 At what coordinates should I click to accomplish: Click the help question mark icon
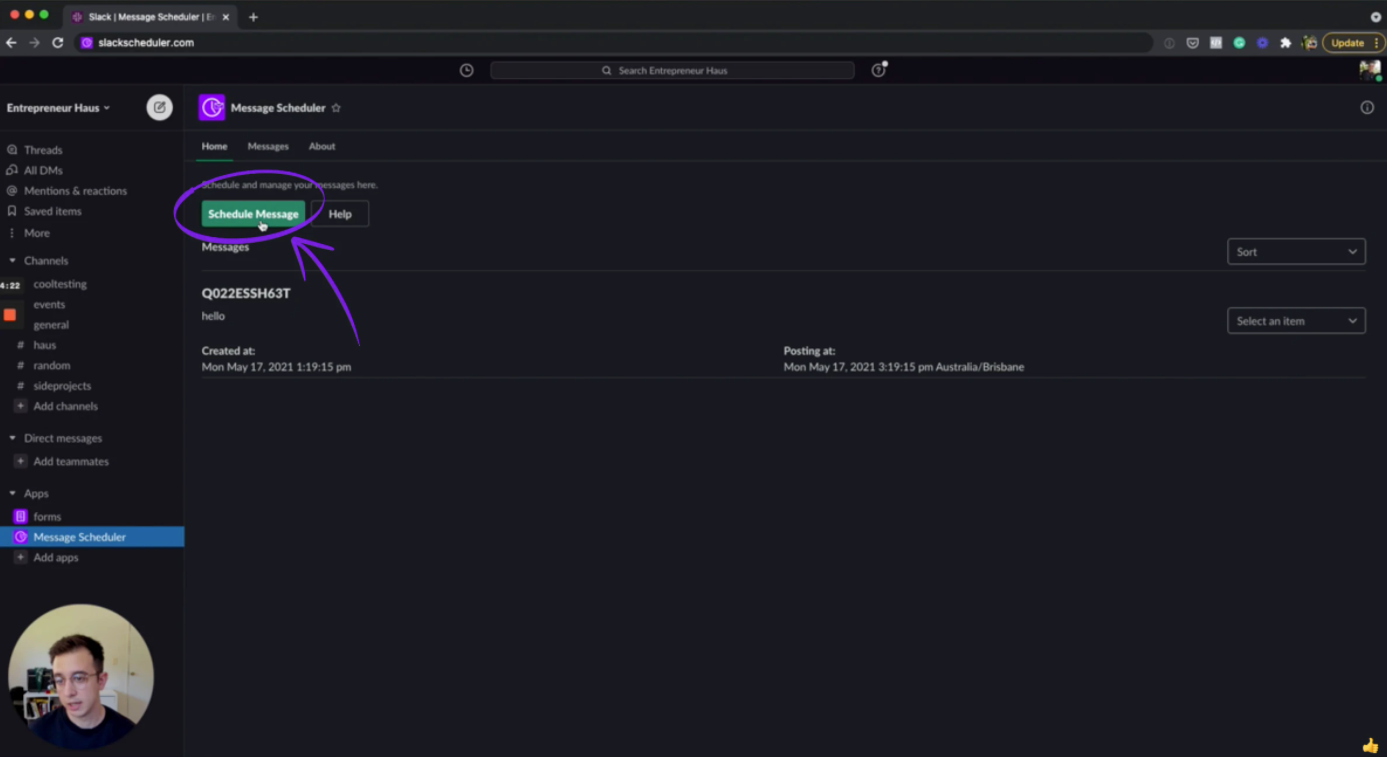point(878,70)
